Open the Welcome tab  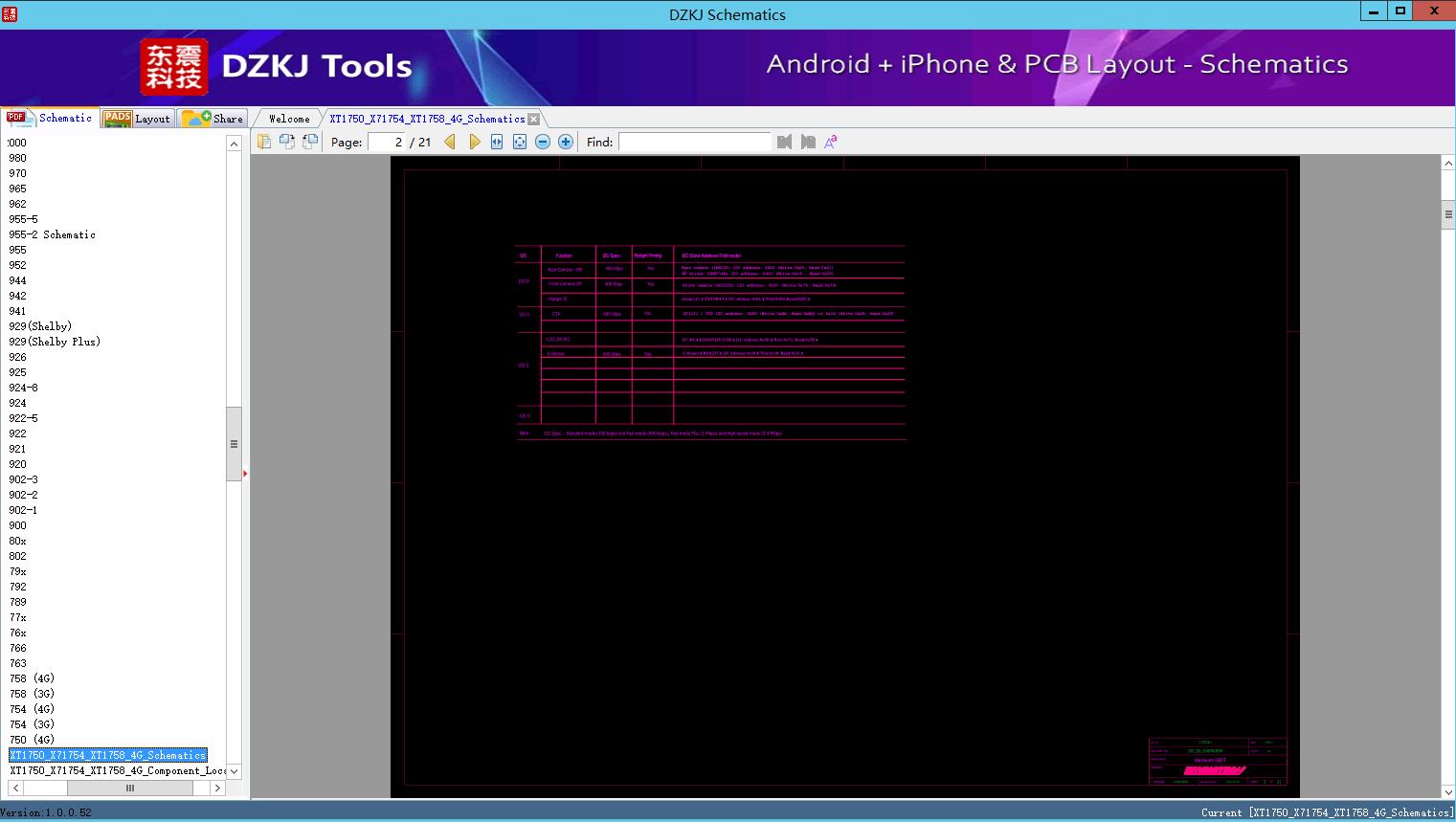pyautogui.click(x=289, y=119)
